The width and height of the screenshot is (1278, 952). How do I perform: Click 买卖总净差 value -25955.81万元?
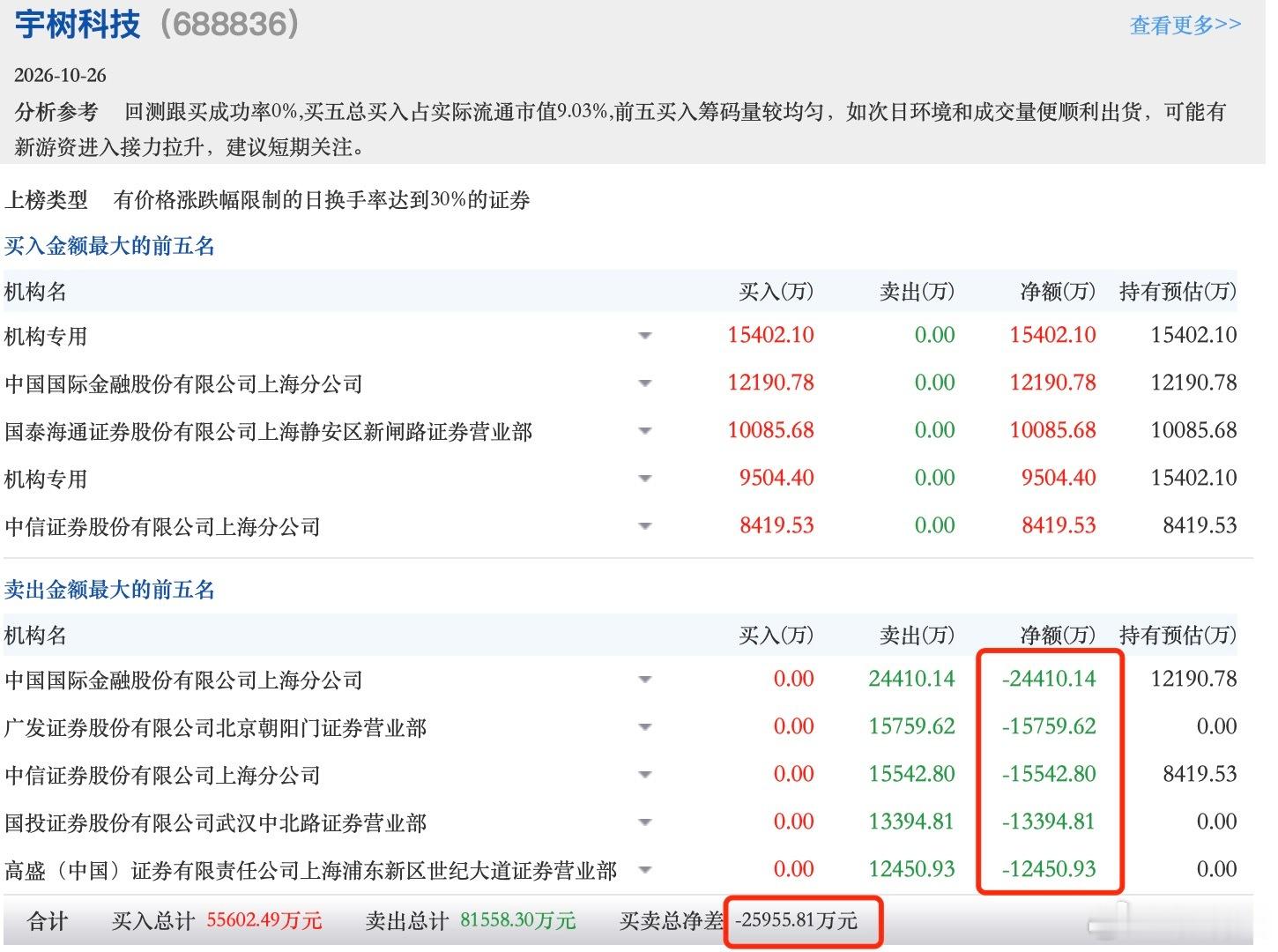click(797, 921)
